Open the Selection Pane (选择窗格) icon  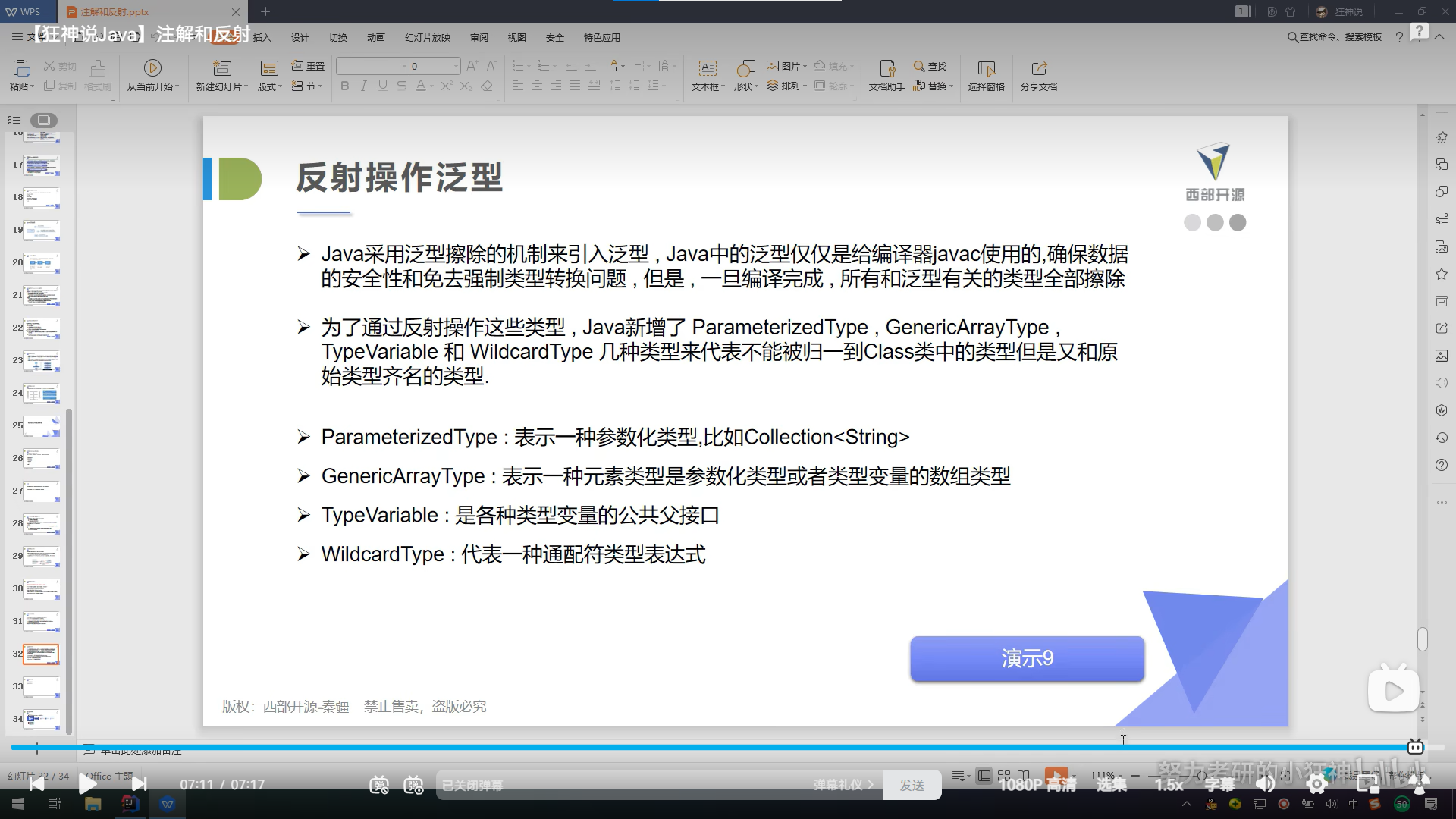pos(986,70)
